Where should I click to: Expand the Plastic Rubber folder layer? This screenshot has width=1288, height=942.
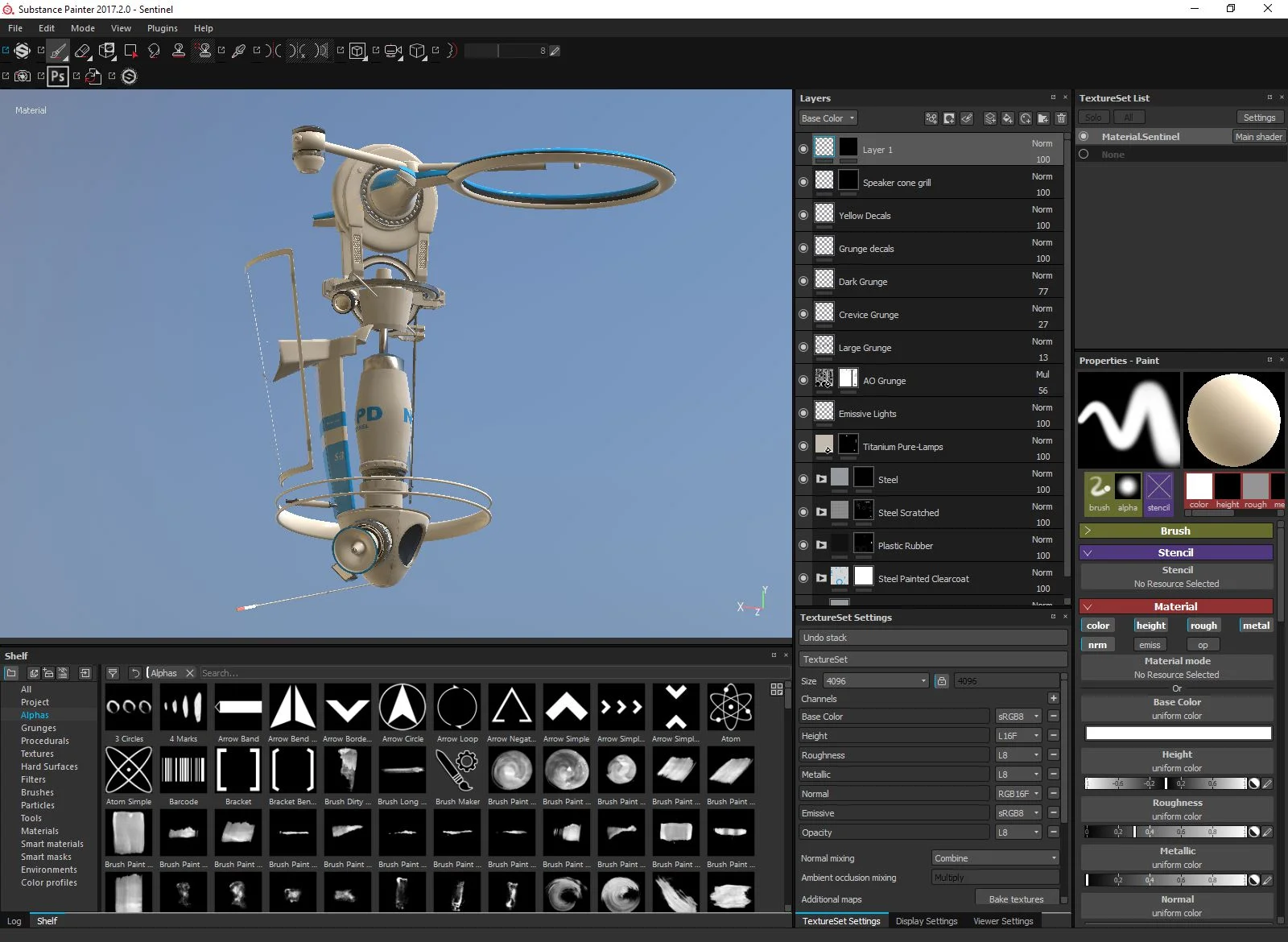click(x=821, y=545)
